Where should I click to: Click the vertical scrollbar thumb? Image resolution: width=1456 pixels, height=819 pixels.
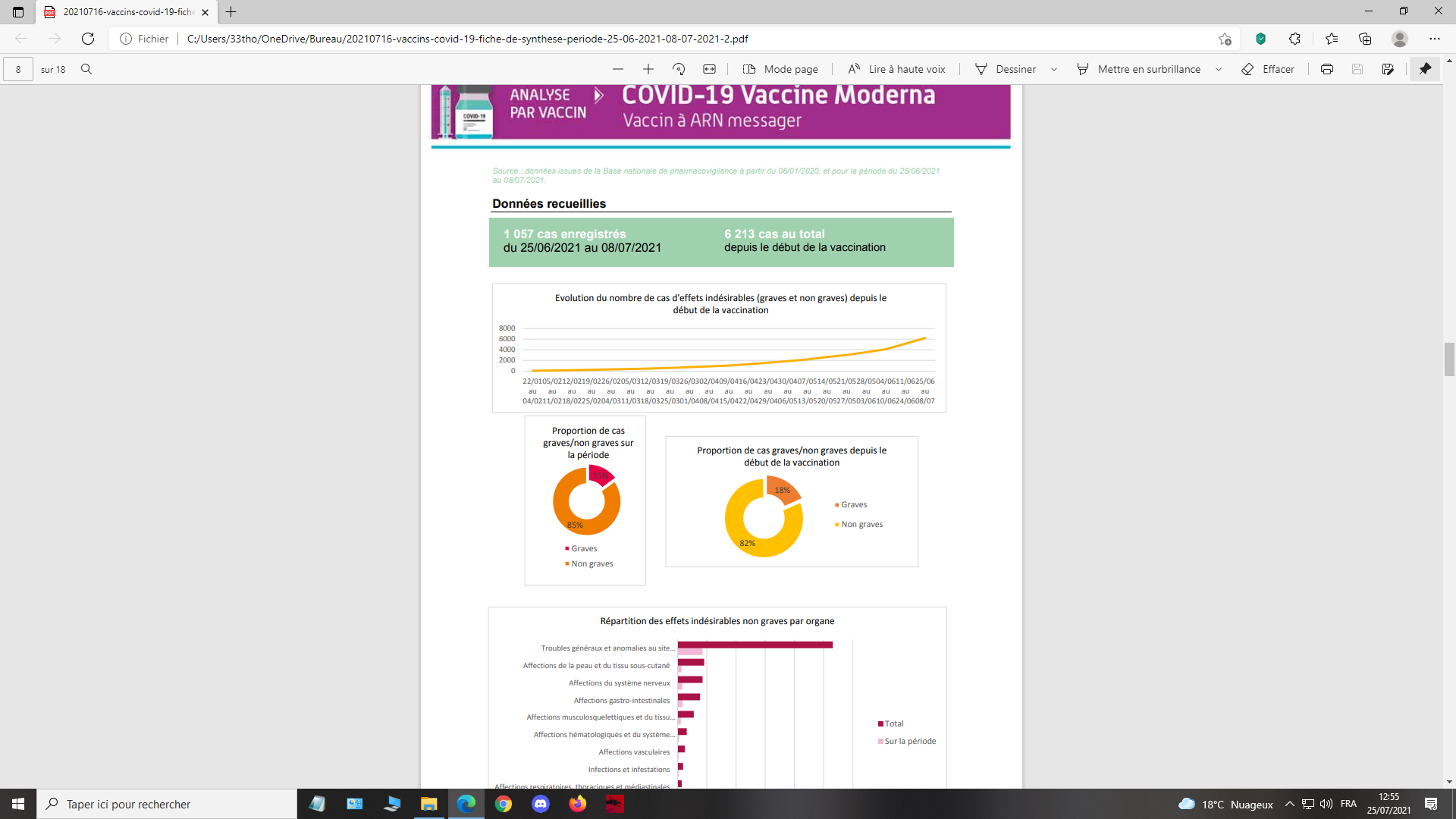[1449, 359]
